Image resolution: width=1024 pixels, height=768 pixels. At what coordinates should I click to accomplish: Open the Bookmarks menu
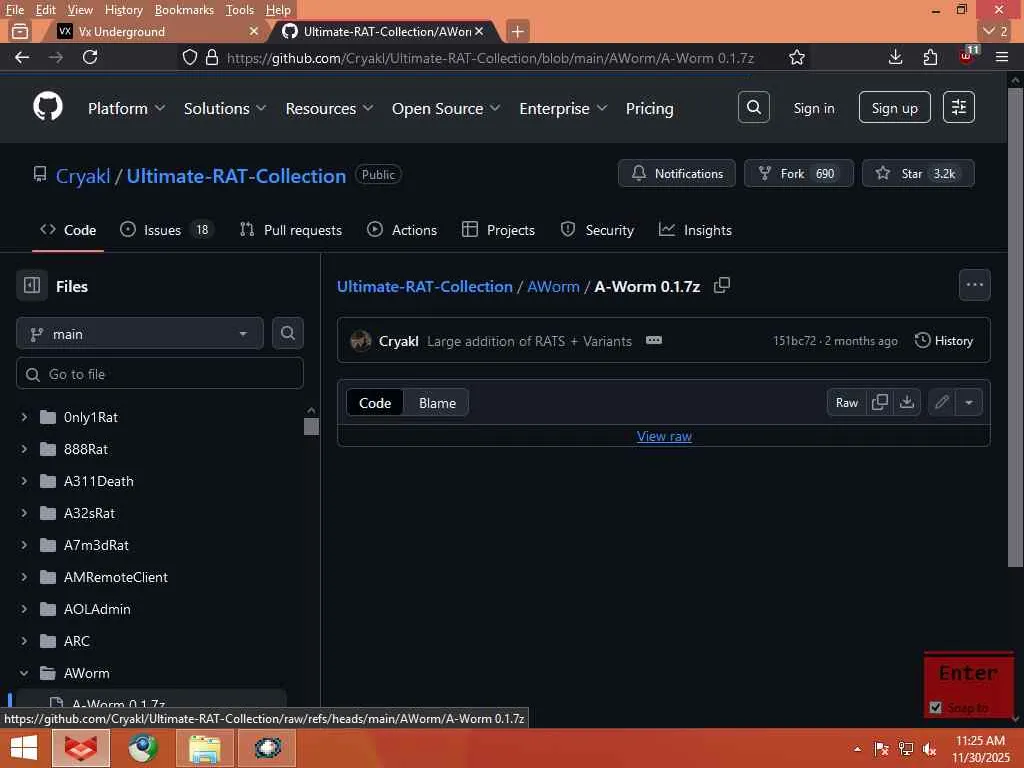(x=184, y=10)
